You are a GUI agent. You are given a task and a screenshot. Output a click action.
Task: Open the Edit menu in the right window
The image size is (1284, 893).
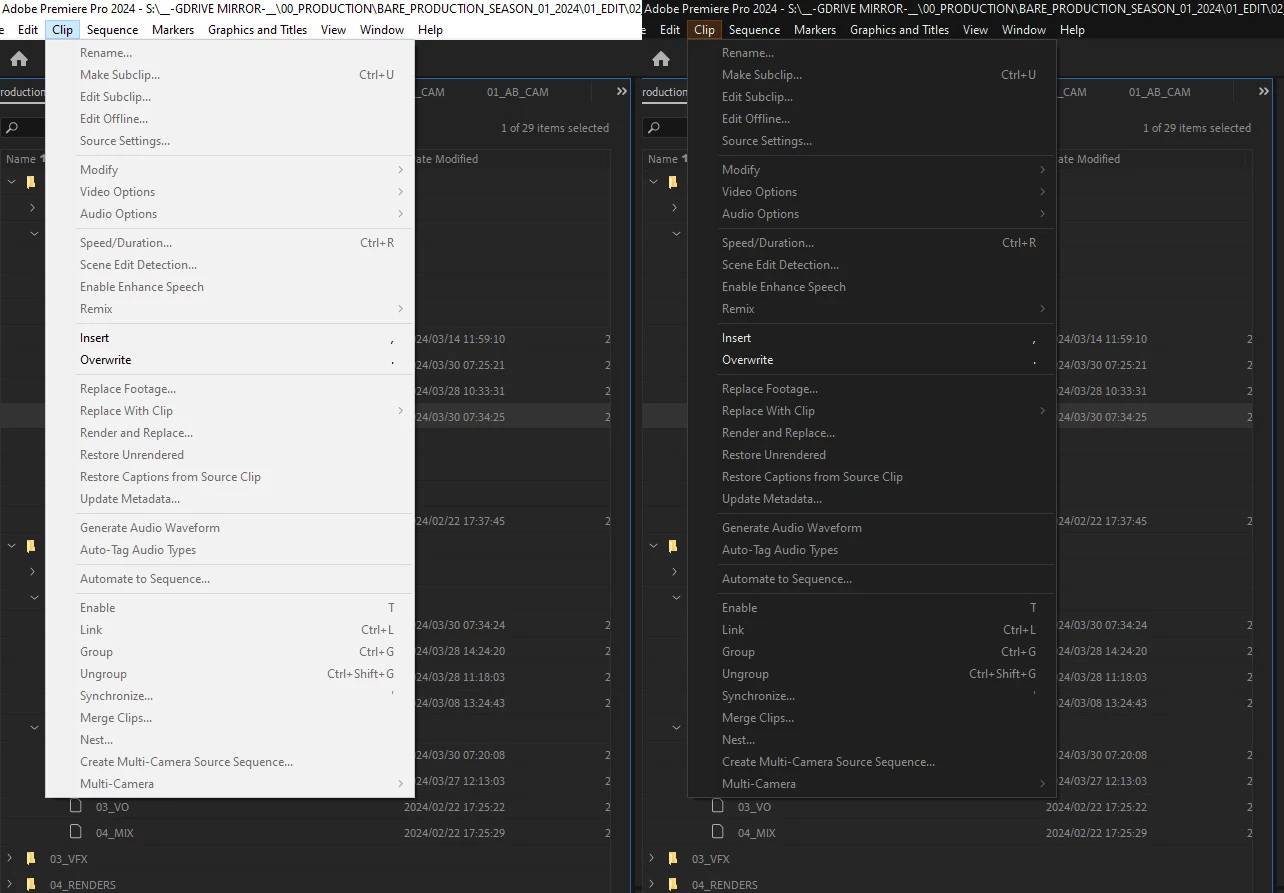click(670, 30)
